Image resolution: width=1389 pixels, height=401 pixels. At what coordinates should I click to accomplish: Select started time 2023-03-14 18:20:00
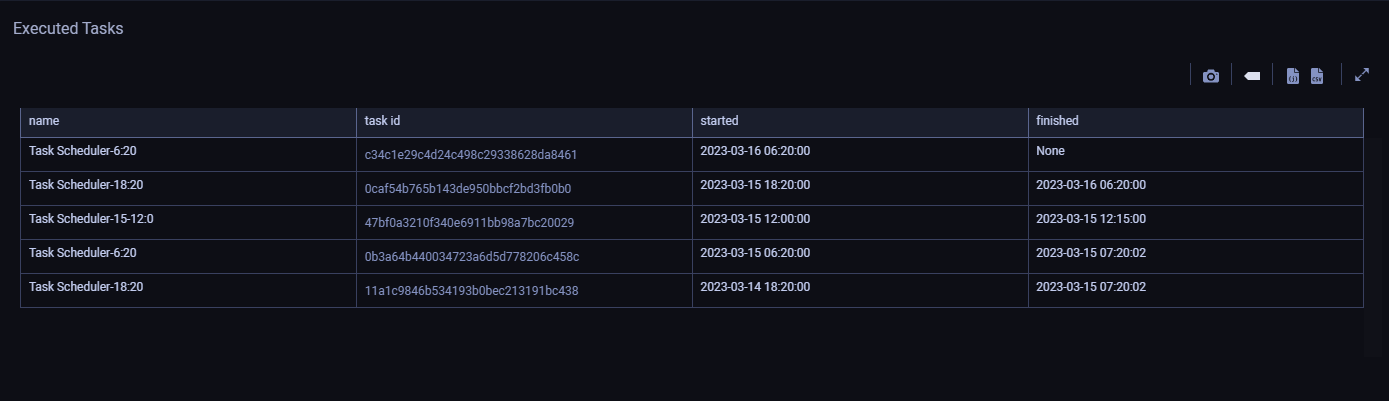[755, 287]
